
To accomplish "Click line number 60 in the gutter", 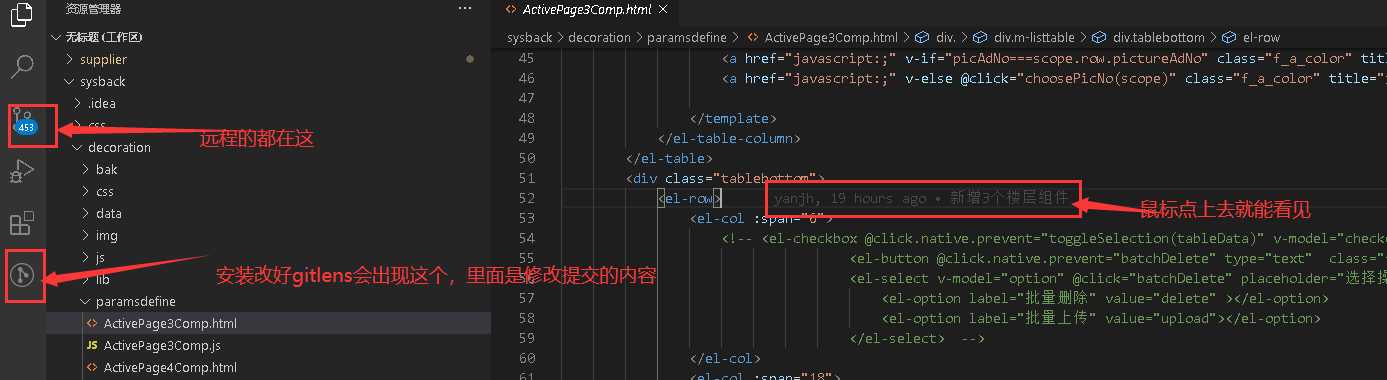I will click(x=527, y=358).
